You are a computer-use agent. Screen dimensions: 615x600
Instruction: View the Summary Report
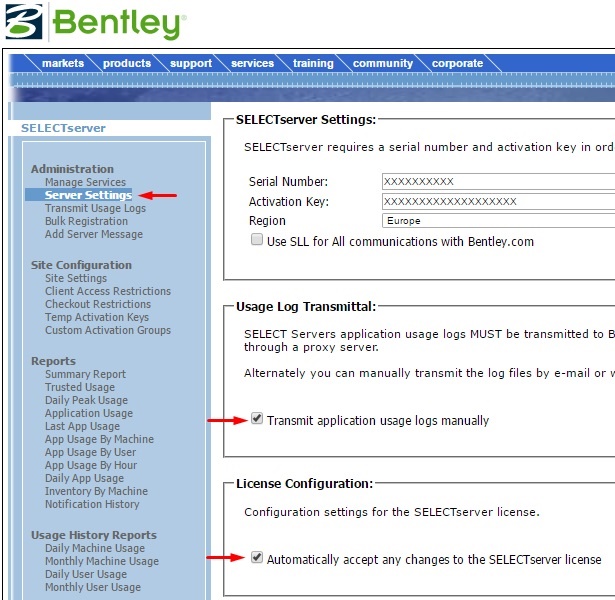[85, 374]
